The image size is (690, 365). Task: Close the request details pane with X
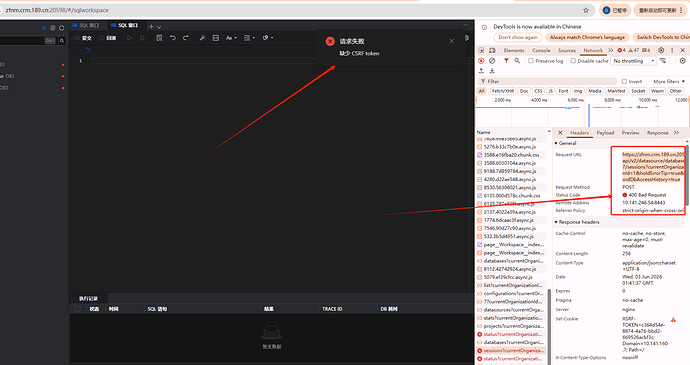coord(560,133)
